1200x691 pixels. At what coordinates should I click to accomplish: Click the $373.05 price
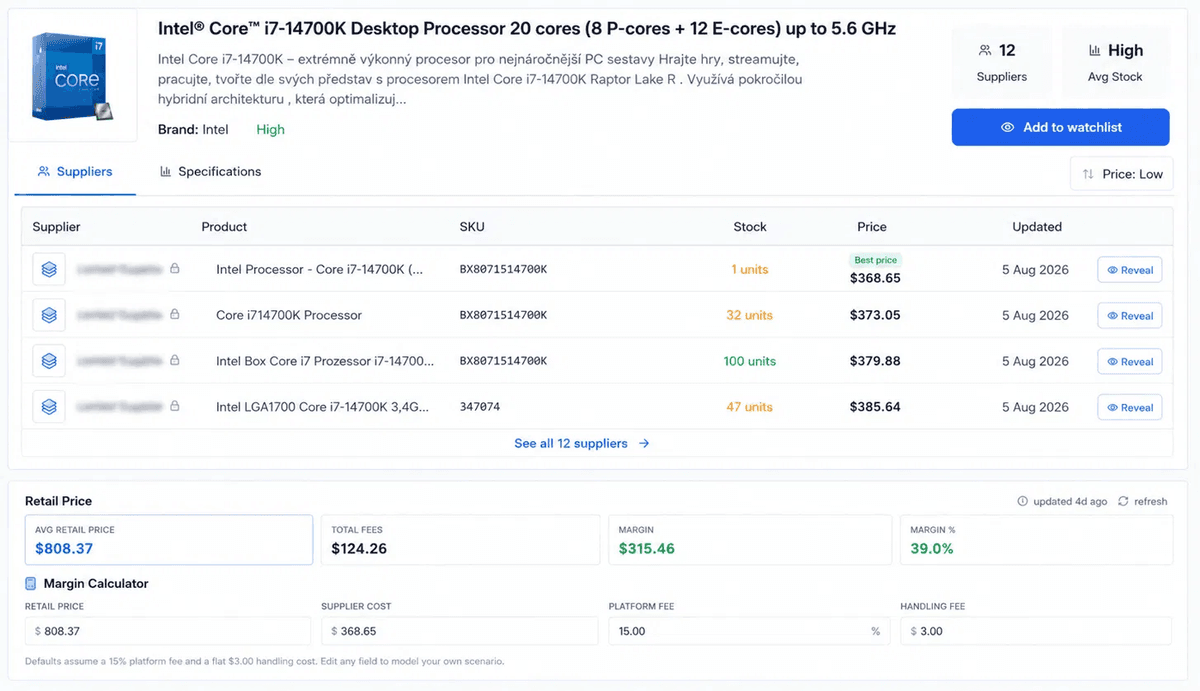coord(875,315)
